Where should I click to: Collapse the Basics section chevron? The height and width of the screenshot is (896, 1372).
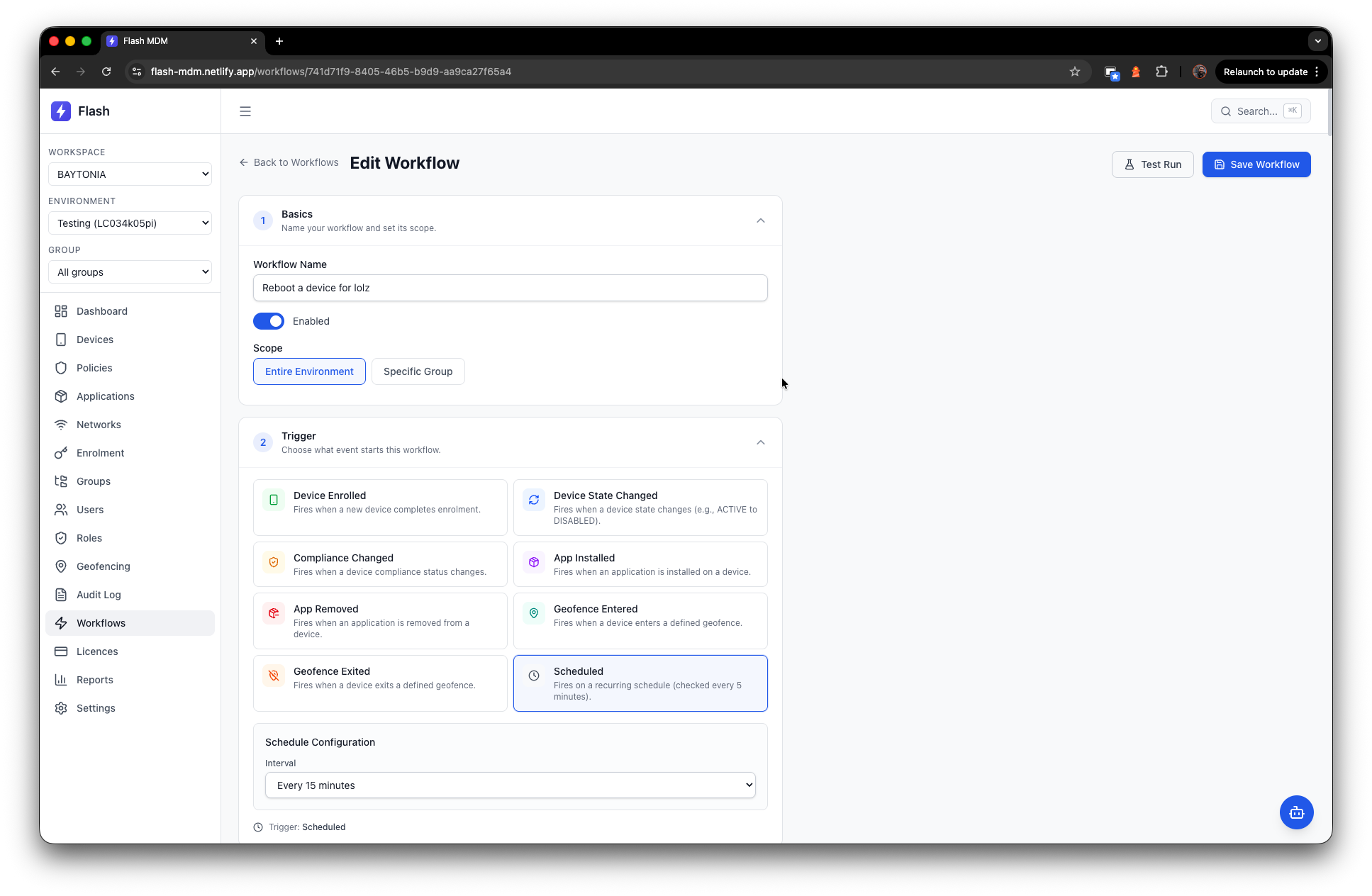(761, 220)
